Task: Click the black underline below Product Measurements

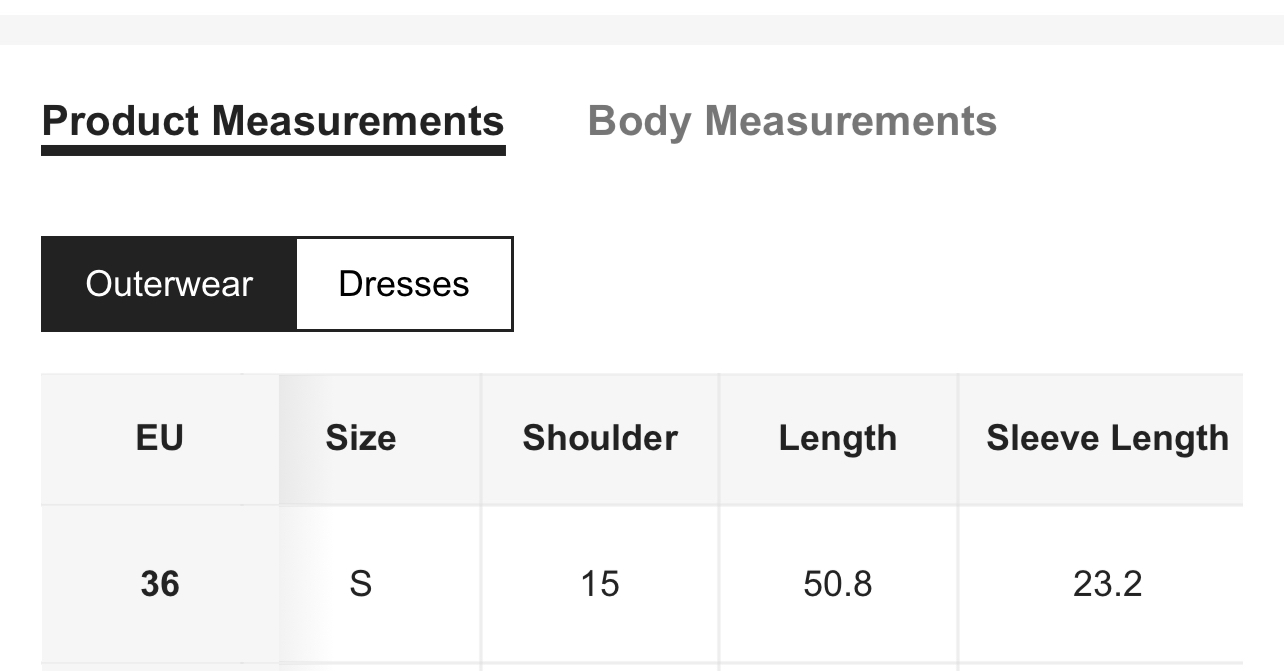Action: coord(273,151)
